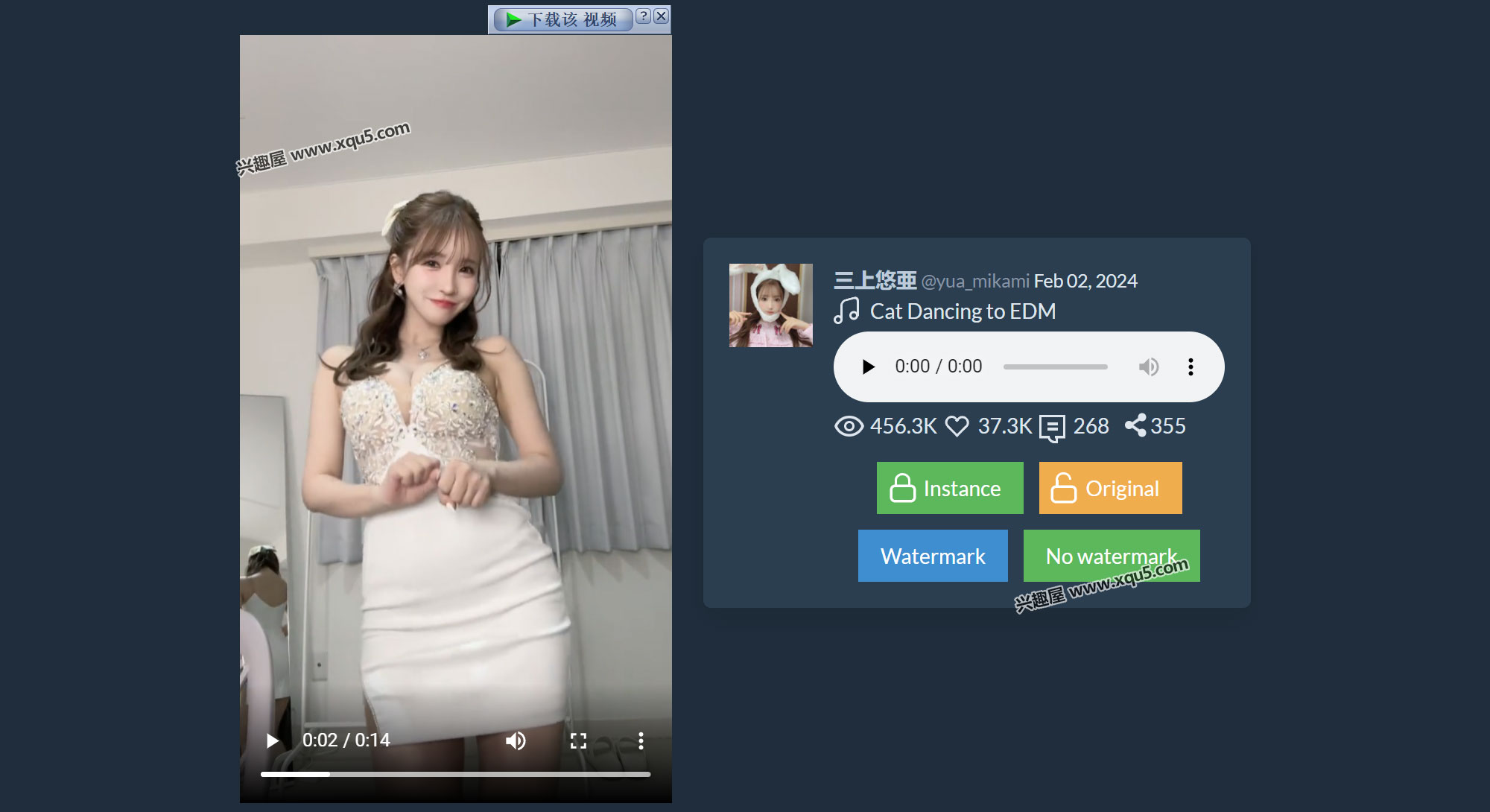
Task: Click the green Instance button
Action: [x=950, y=488]
